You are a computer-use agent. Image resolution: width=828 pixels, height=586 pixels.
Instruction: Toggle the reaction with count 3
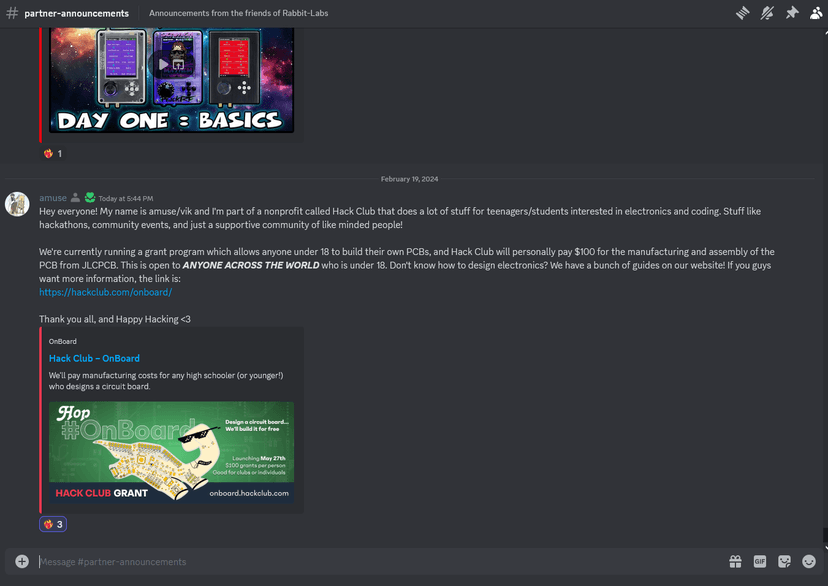point(53,524)
